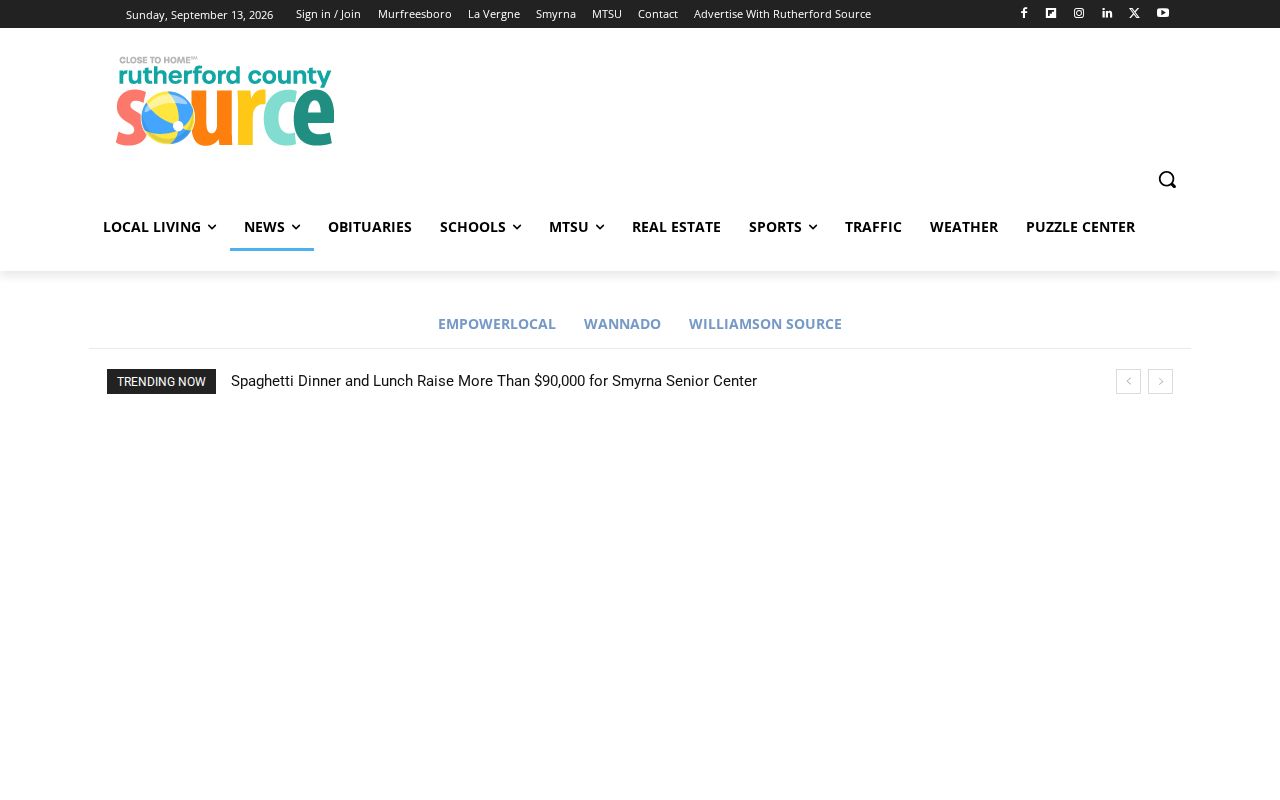
Task: Expand the Schools dropdown menu
Action: pyautogui.click(x=480, y=227)
